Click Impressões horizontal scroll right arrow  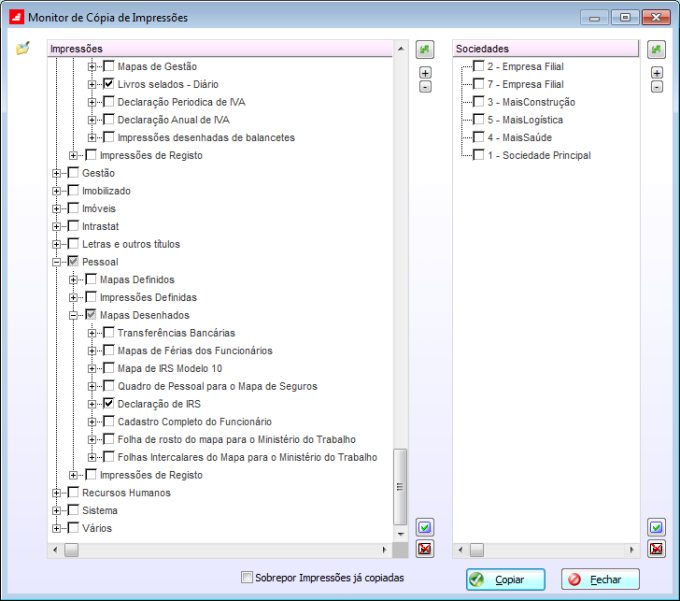(384, 550)
